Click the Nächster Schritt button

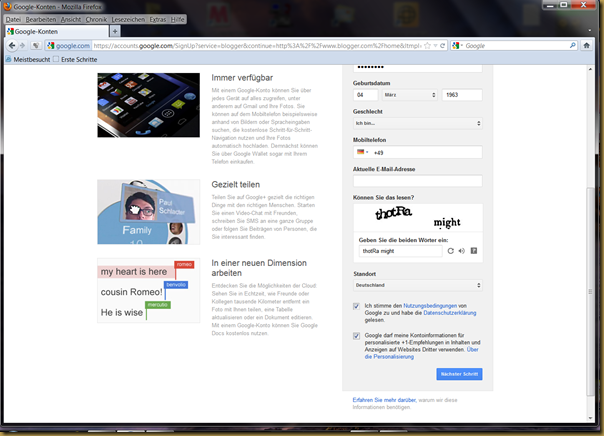point(459,374)
